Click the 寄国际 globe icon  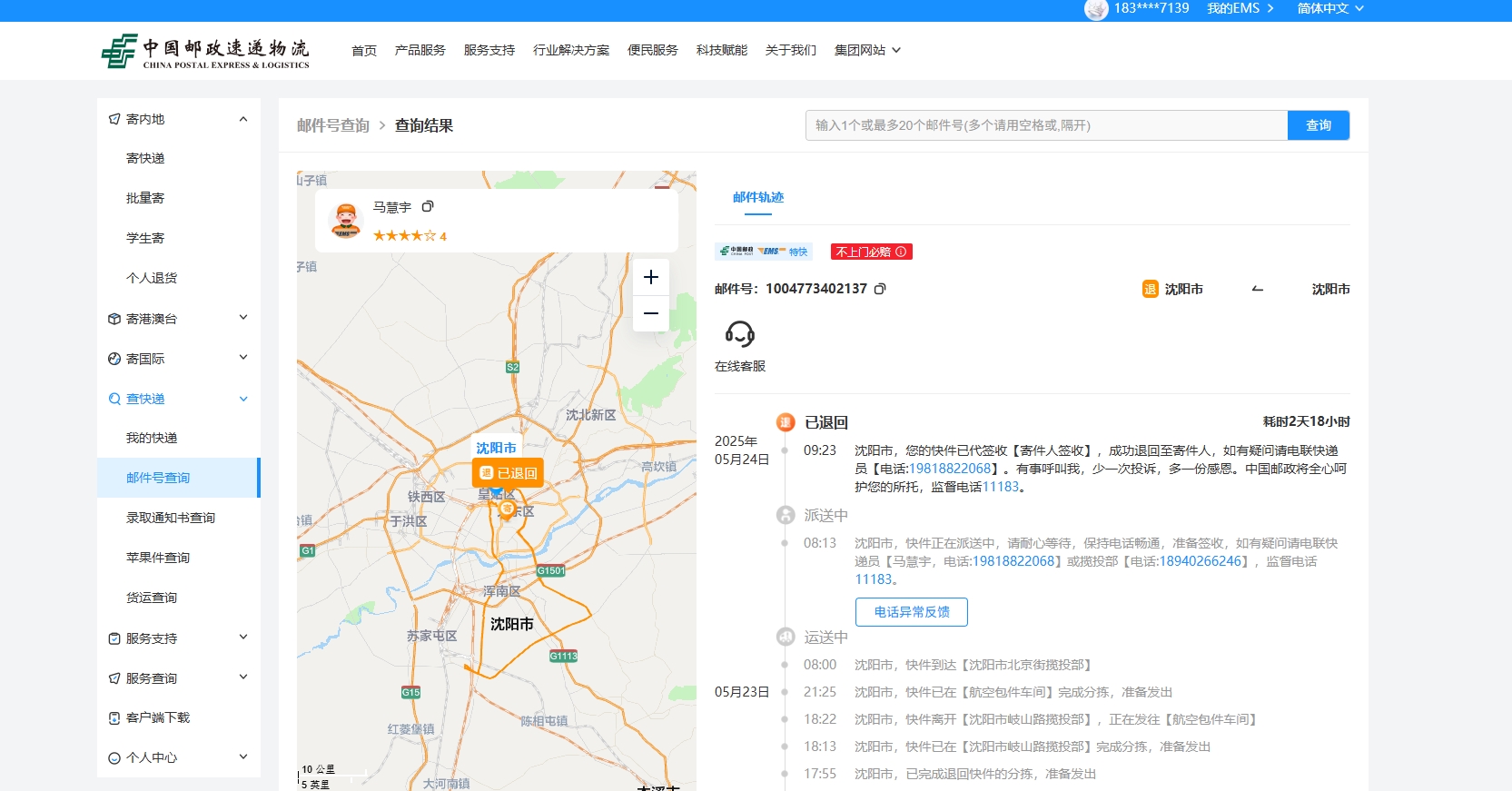[x=114, y=359]
